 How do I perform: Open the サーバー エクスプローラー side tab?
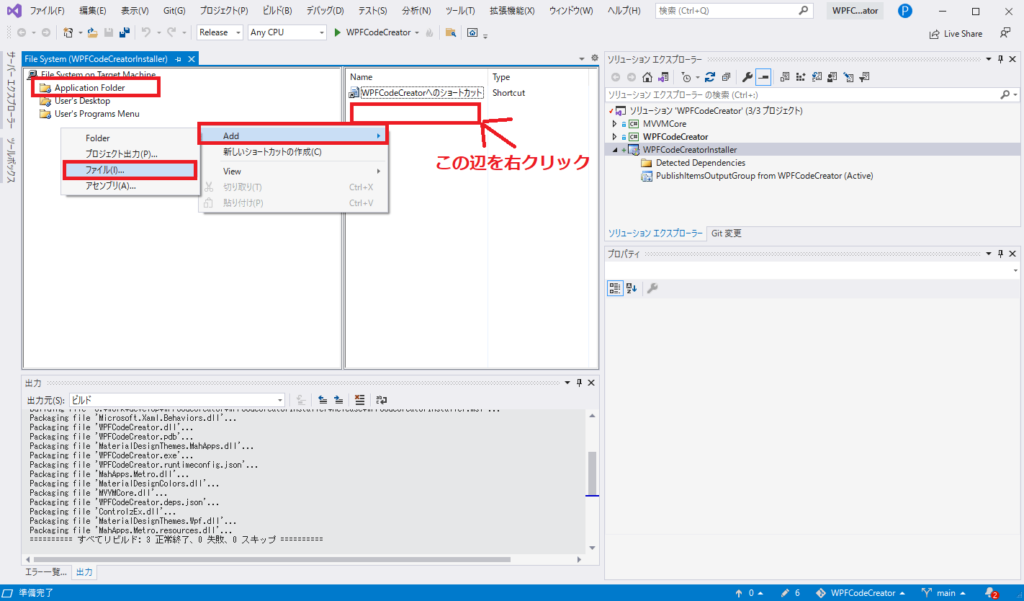click(10, 90)
